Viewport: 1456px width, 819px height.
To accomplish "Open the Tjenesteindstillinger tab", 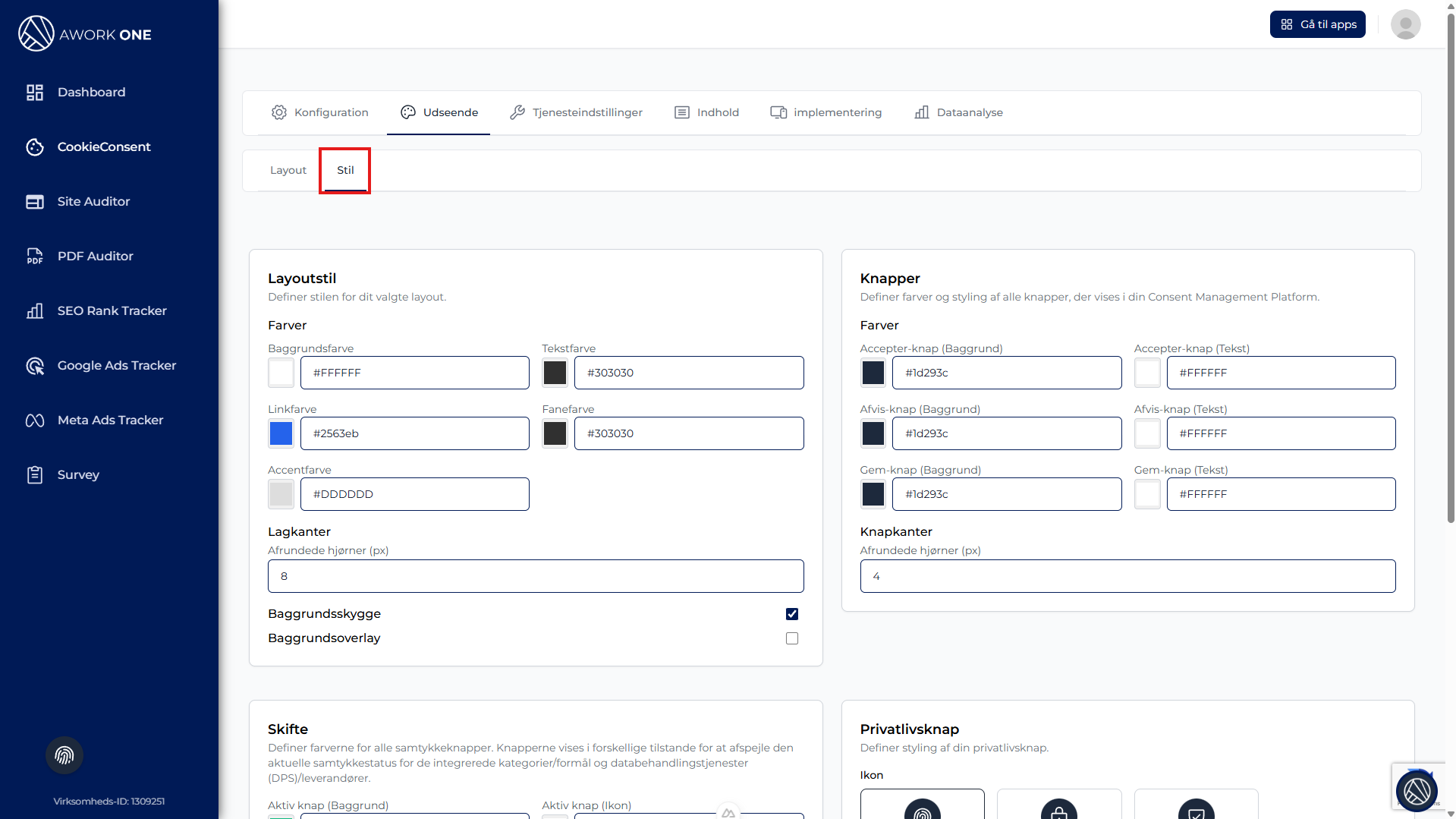I will [577, 112].
